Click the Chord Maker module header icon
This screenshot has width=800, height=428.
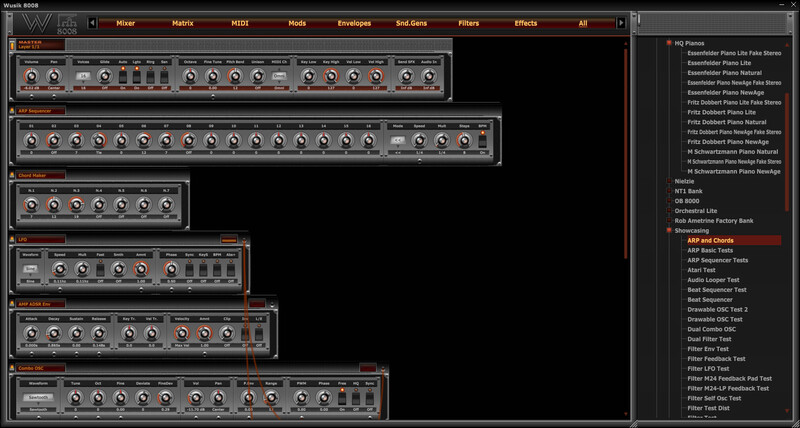pyautogui.click(x=13, y=175)
